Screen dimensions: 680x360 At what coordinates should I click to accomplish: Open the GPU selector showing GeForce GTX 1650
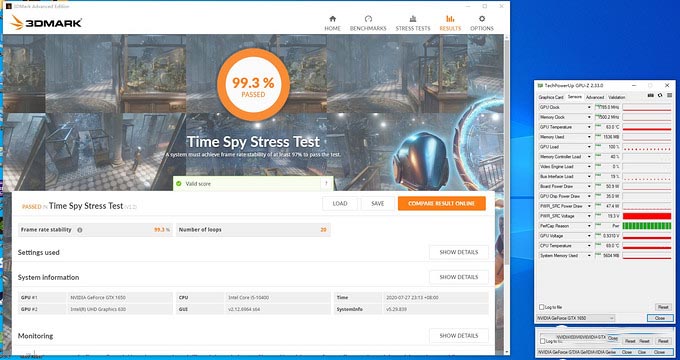tap(575, 318)
